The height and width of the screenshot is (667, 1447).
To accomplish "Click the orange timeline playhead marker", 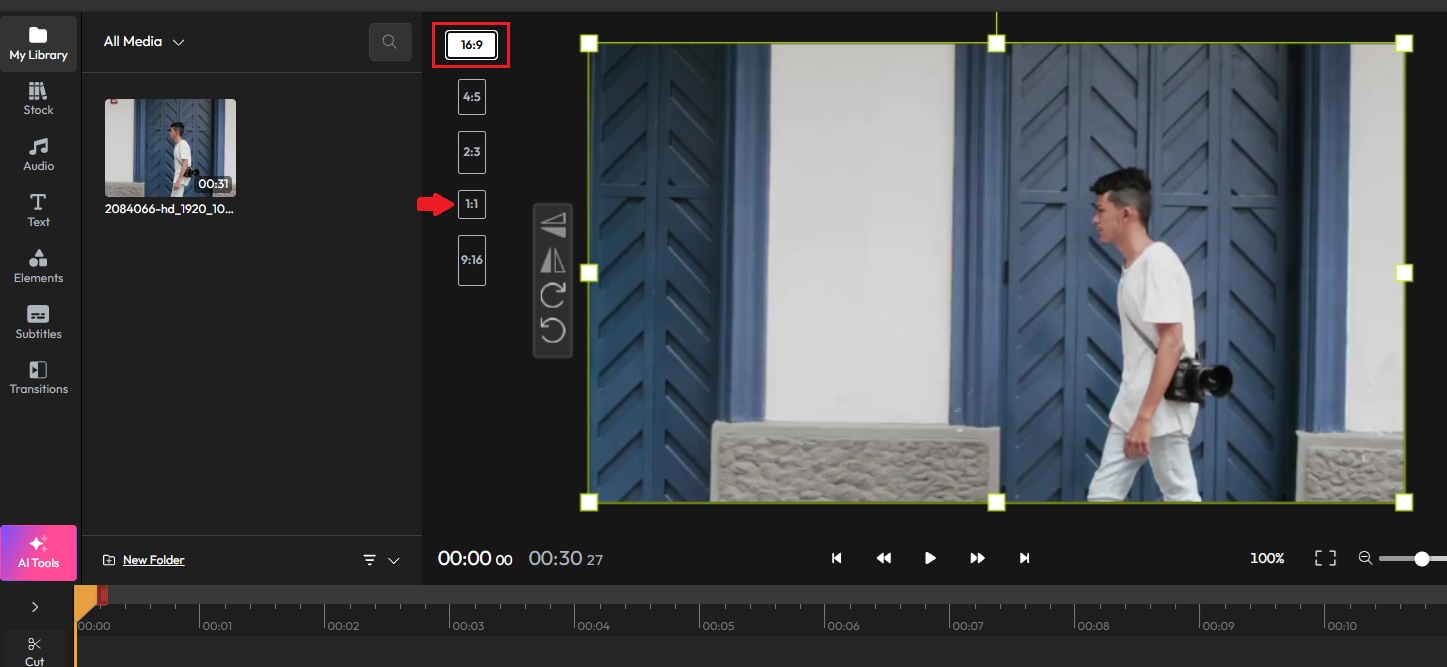I will pos(86,600).
